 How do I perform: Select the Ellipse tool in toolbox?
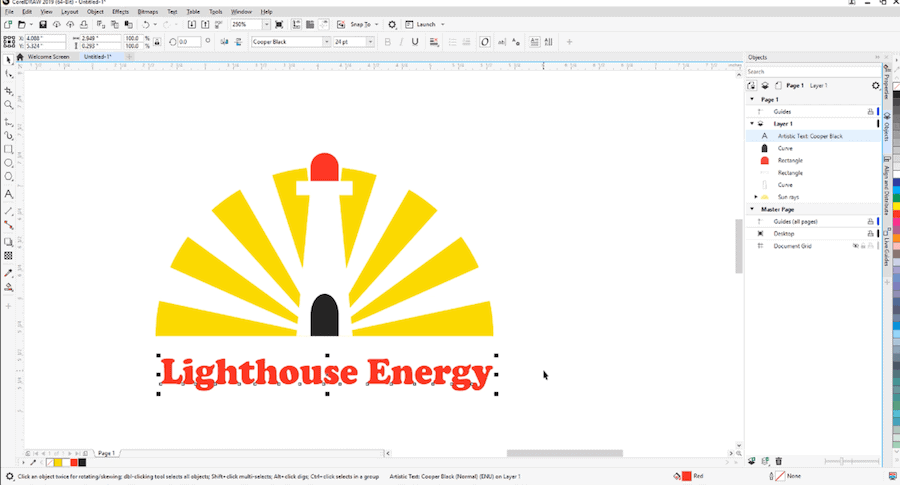9,162
